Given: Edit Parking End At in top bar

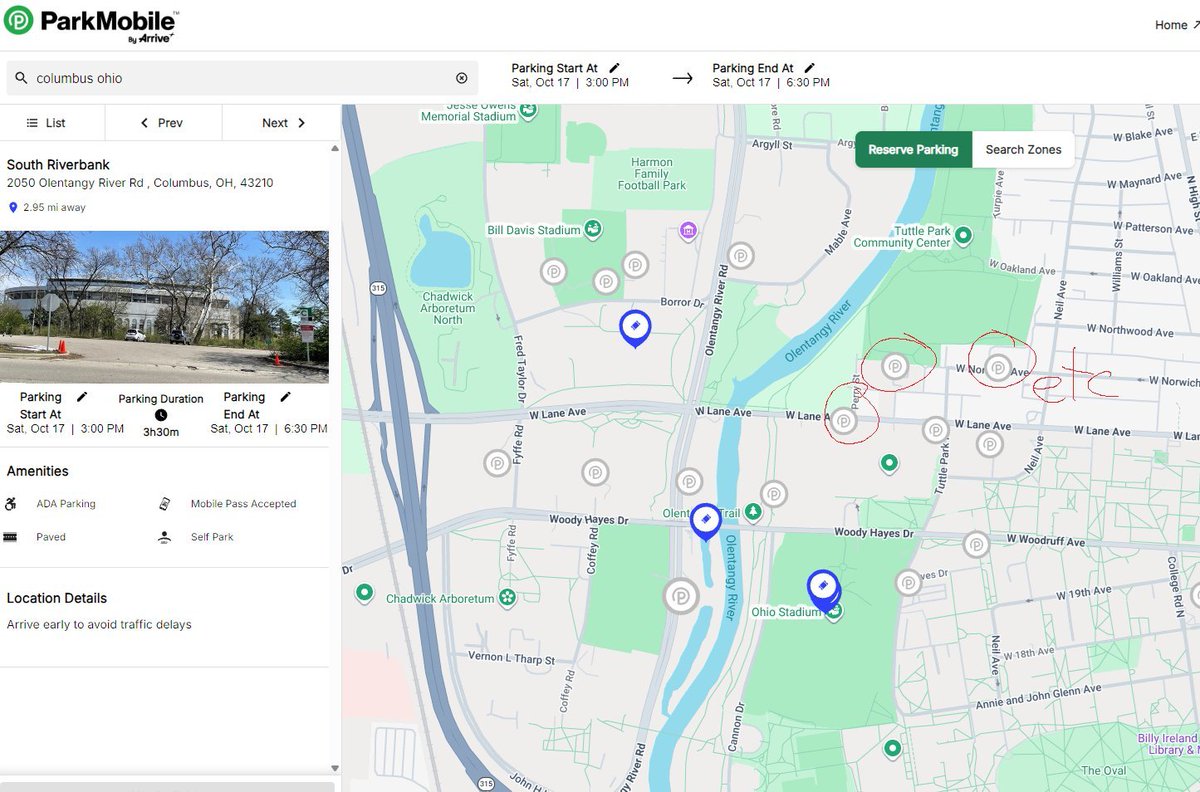Looking at the screenshot, I should [810, 68].
